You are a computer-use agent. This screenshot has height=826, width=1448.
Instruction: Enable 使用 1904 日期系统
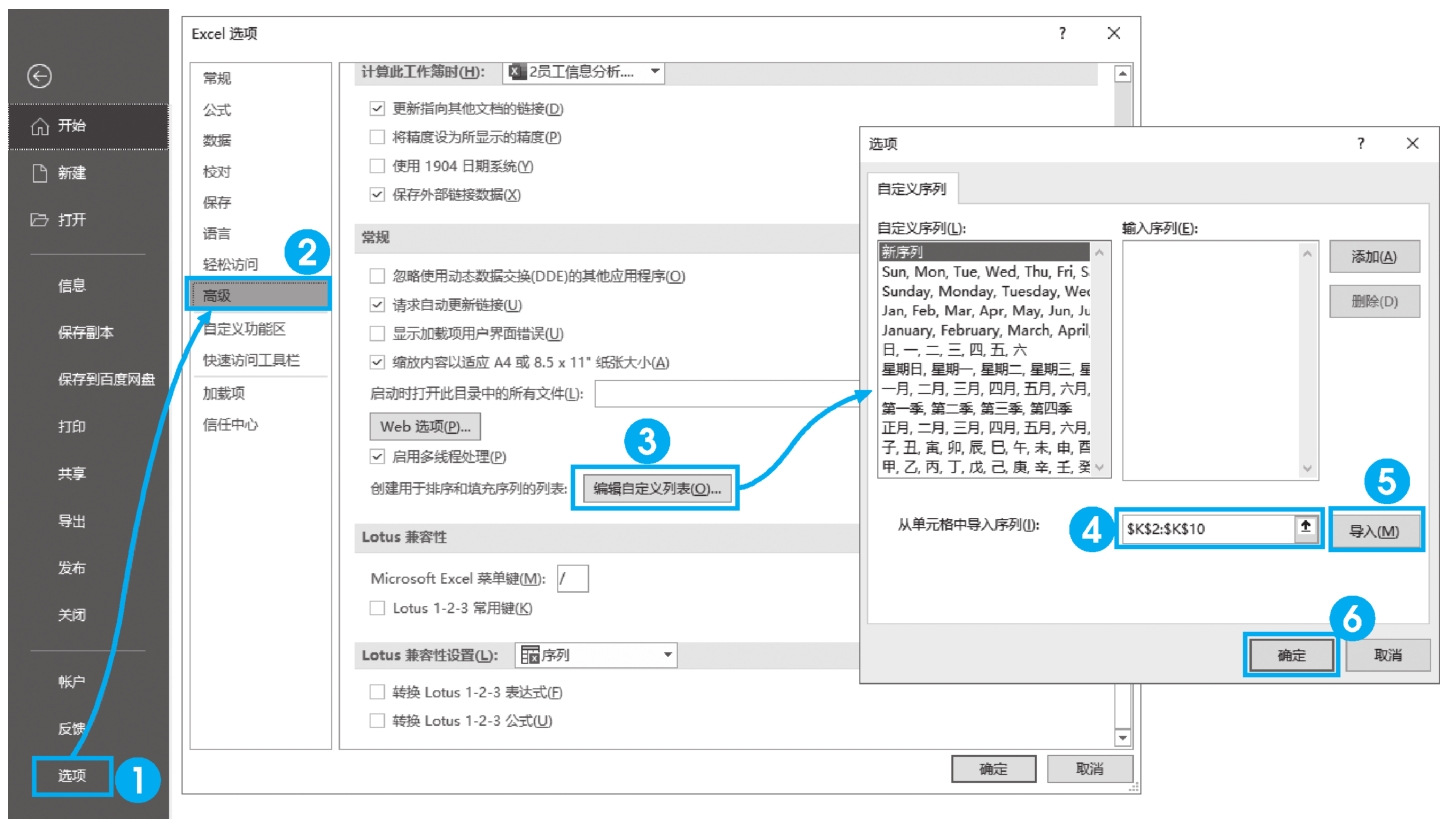pyautogui.click(x=377, y=166)
